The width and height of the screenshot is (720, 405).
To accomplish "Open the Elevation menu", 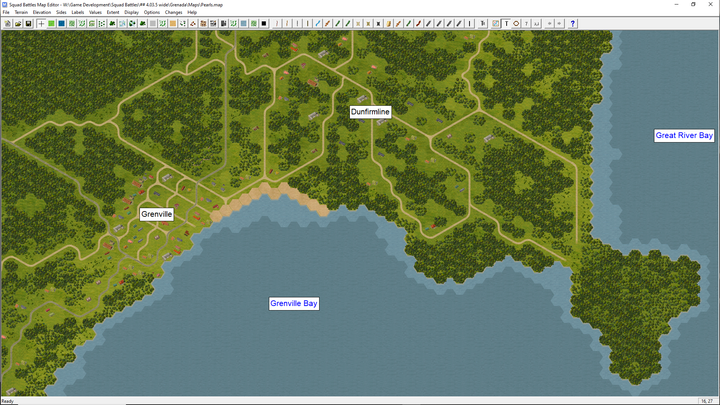I will (x=42, y=12).
